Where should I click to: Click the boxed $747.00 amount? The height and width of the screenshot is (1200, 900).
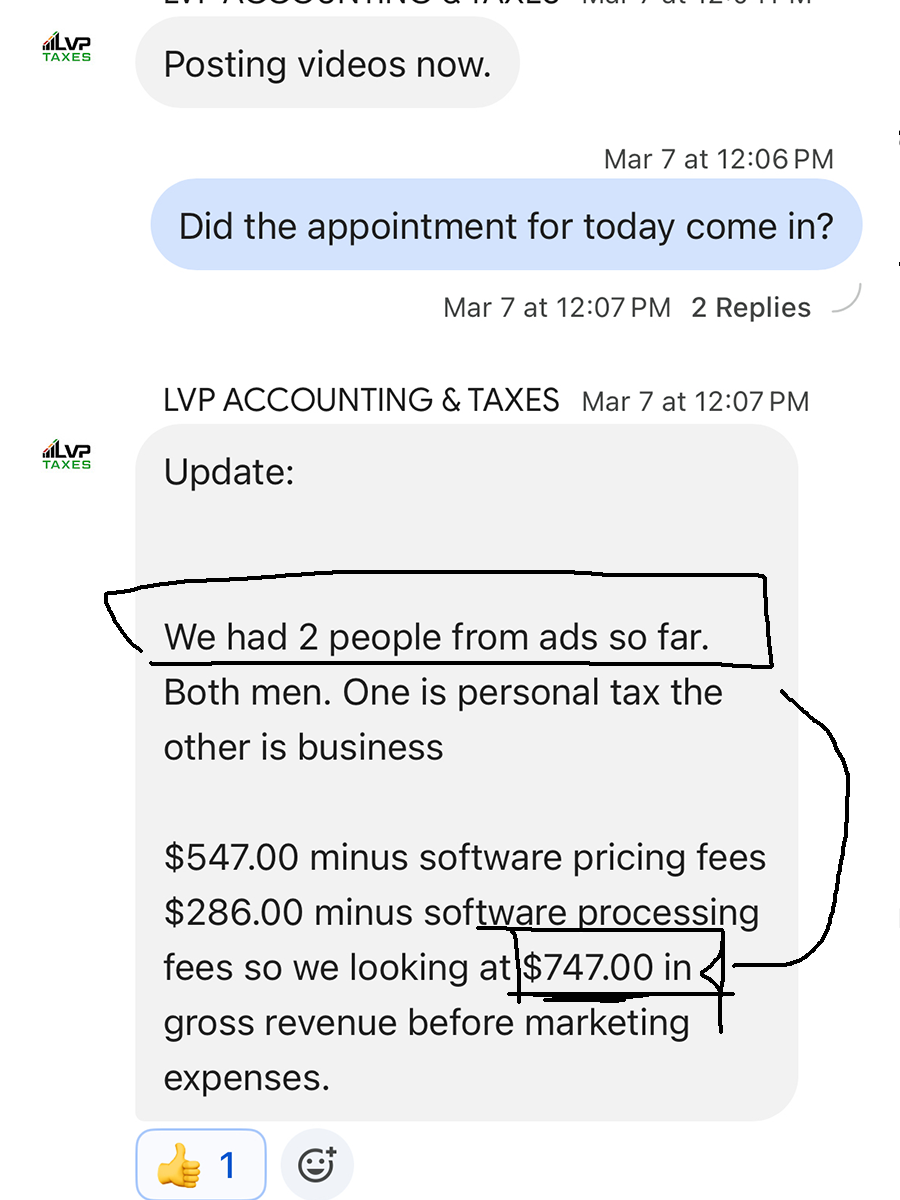pyautogui.click(x=588, y=968)
